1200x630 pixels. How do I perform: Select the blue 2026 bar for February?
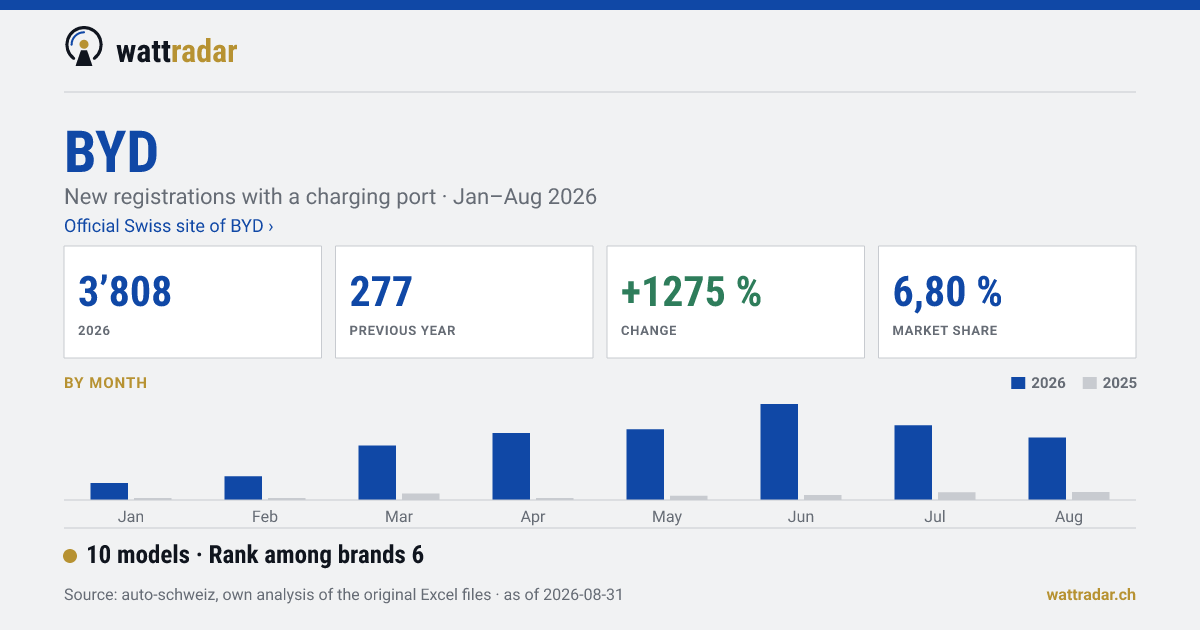pos(243,488)
